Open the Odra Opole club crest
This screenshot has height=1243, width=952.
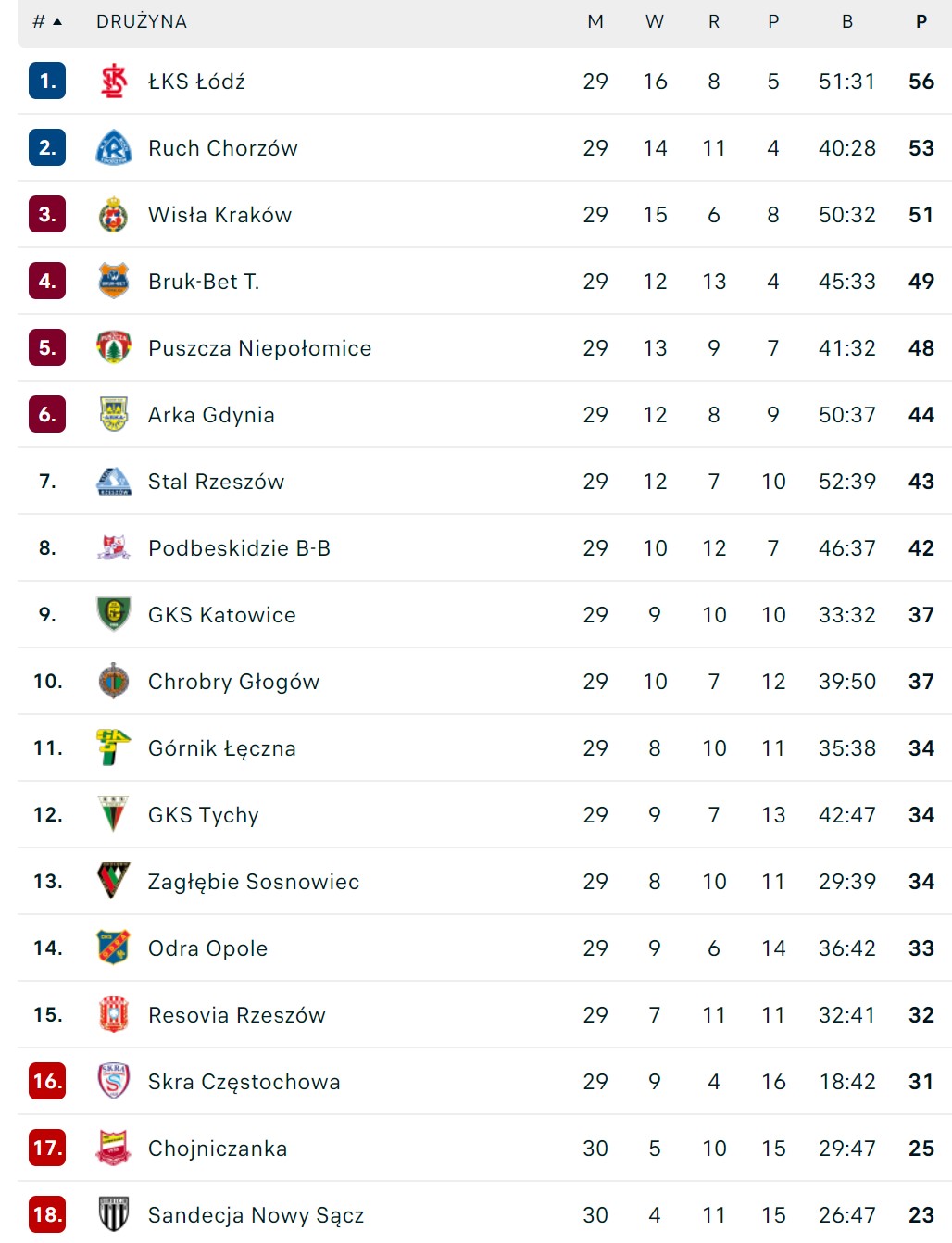tap(114, 948)
